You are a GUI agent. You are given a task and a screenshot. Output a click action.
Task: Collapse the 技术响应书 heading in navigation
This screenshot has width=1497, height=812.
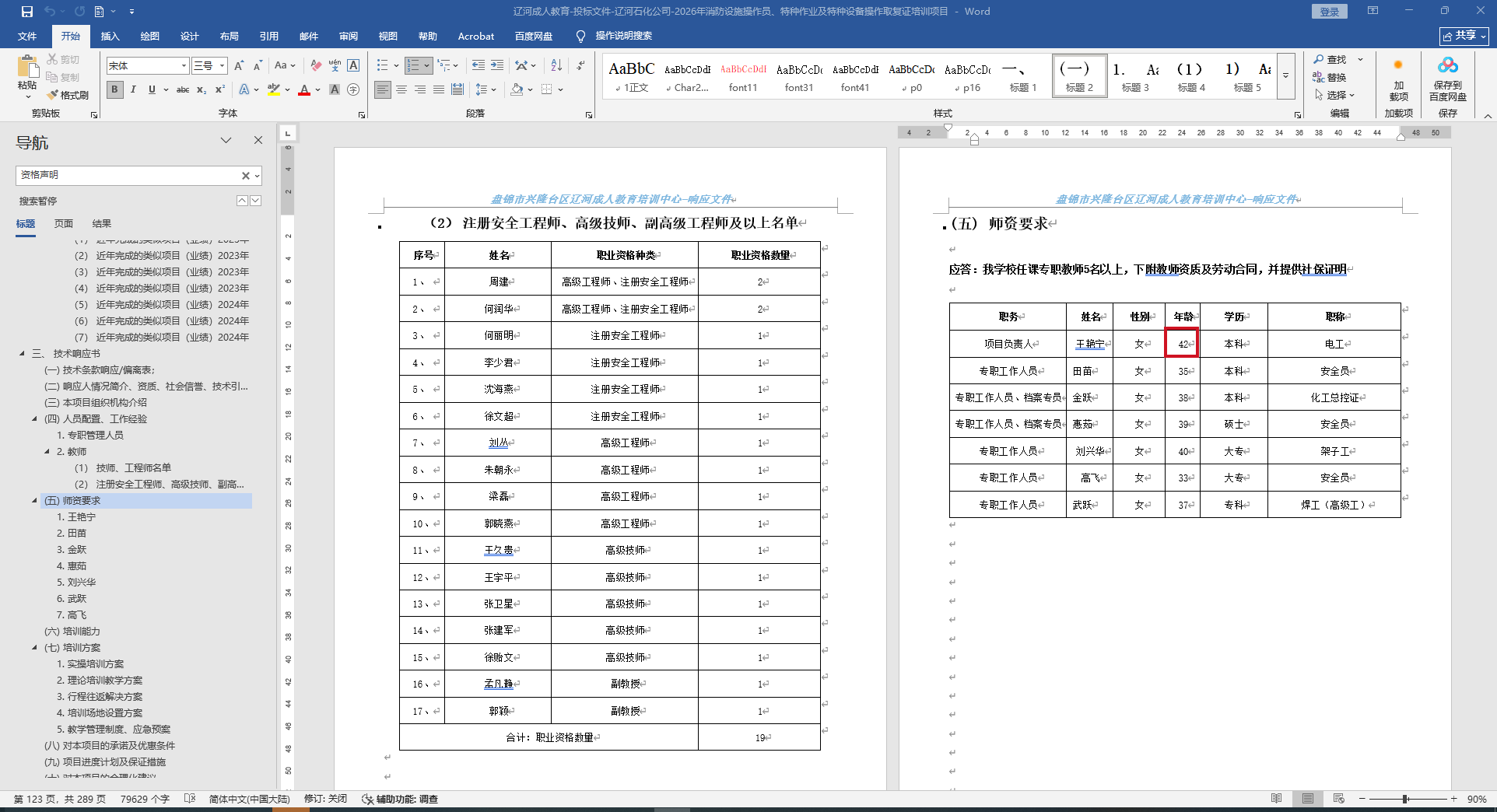23,354
